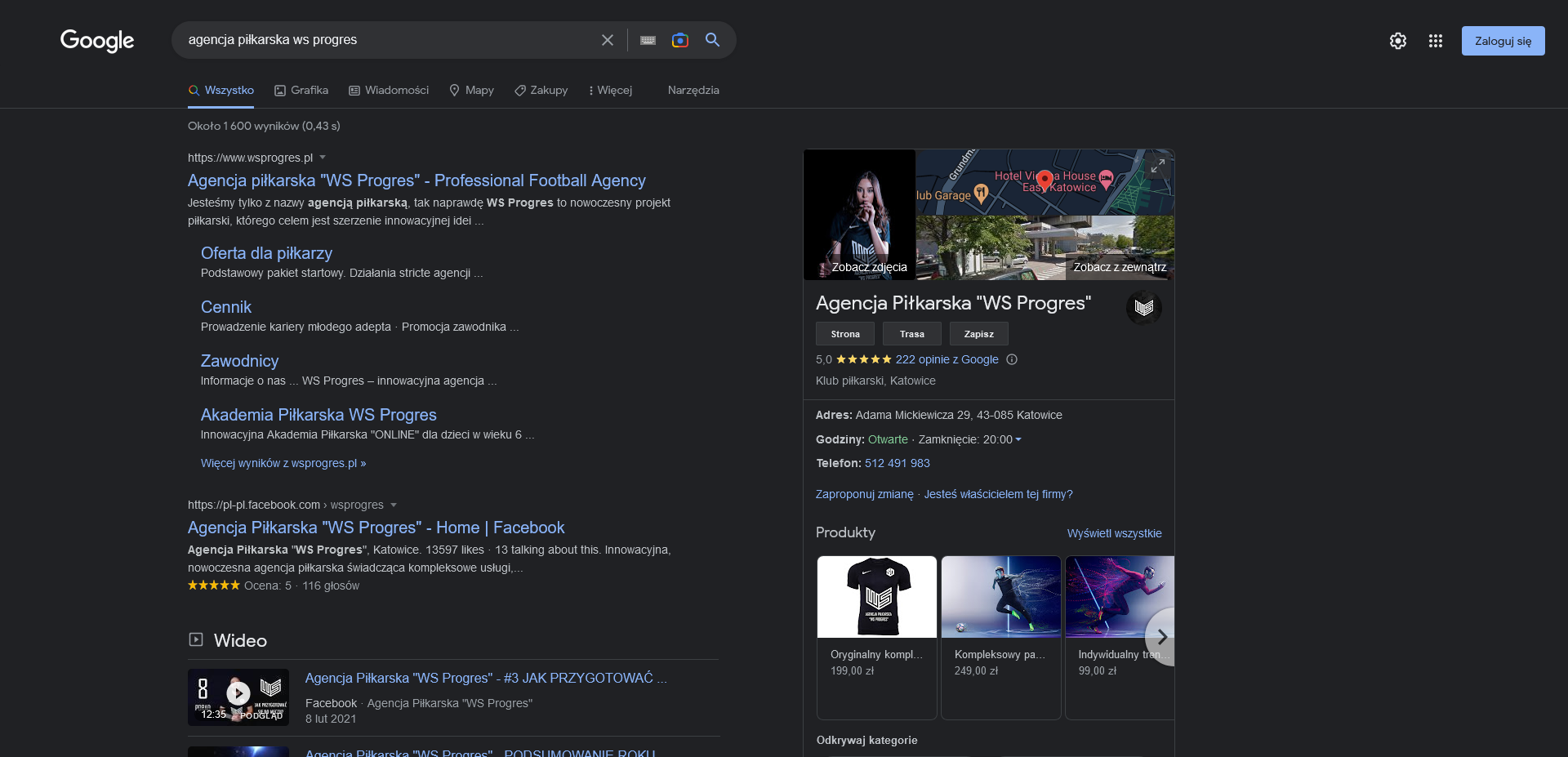1568x757 pixels.
Task: Clear the search query with X icon
Action: (608, 40)
